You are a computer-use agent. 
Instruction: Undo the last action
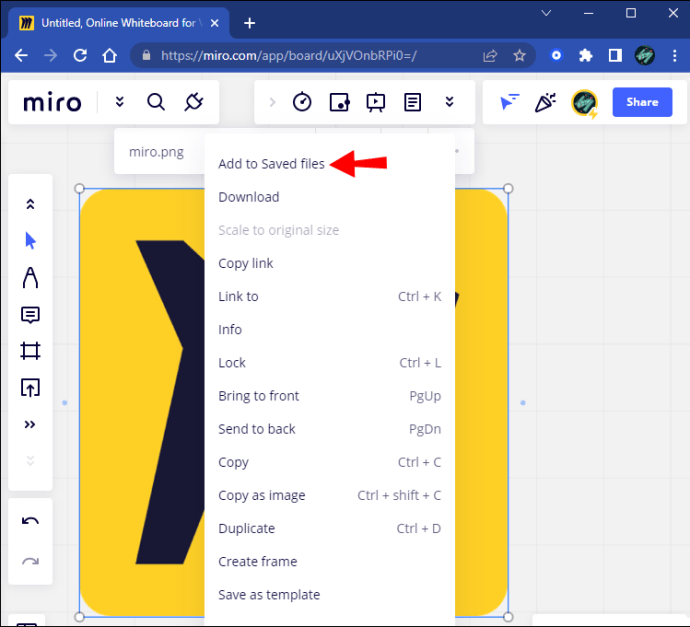pyautogui.click(x=30, y=521)
